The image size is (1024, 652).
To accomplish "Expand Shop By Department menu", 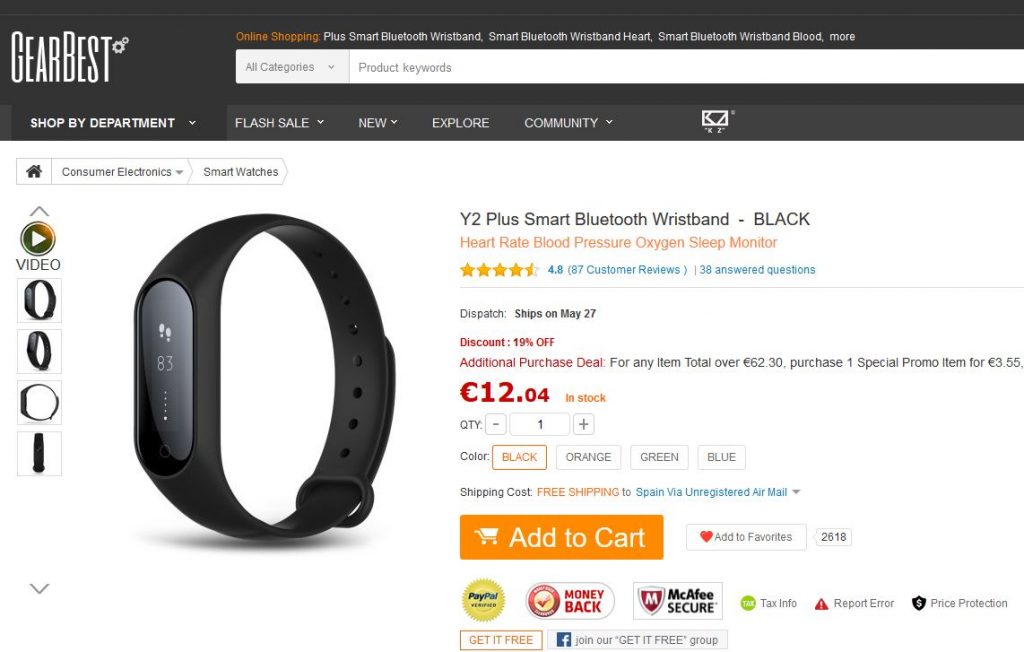I will click(x=113, y=123).
